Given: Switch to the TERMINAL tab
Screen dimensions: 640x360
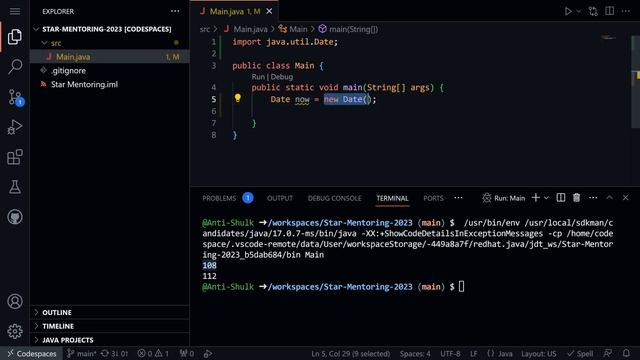Looking at the screenshot, I should [392, 198].
